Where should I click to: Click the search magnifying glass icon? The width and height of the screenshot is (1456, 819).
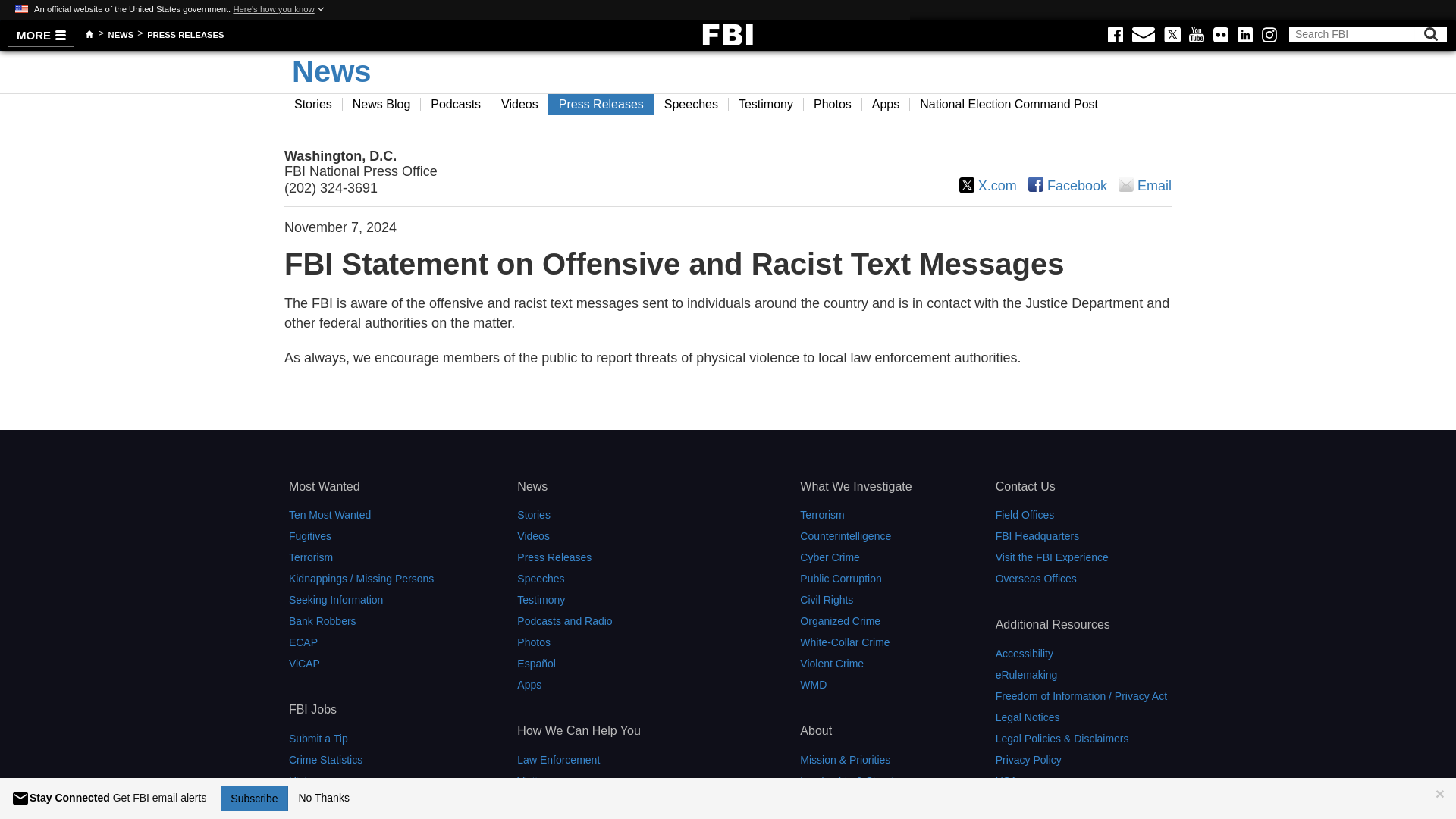pos(1430,34)
